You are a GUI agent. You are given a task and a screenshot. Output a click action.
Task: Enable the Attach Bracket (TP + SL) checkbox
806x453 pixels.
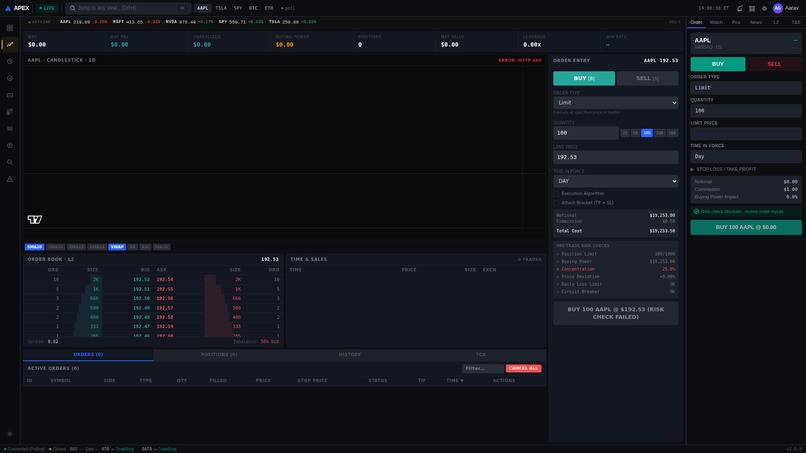tap(556, 203)
